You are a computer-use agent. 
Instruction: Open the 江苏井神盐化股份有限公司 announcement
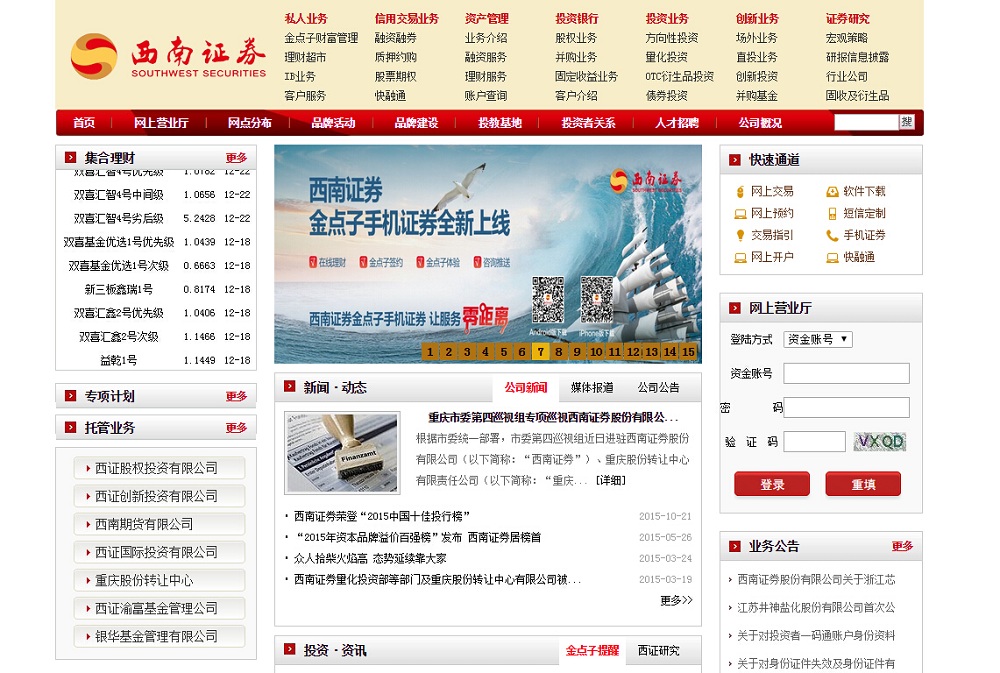coord(816,607)
